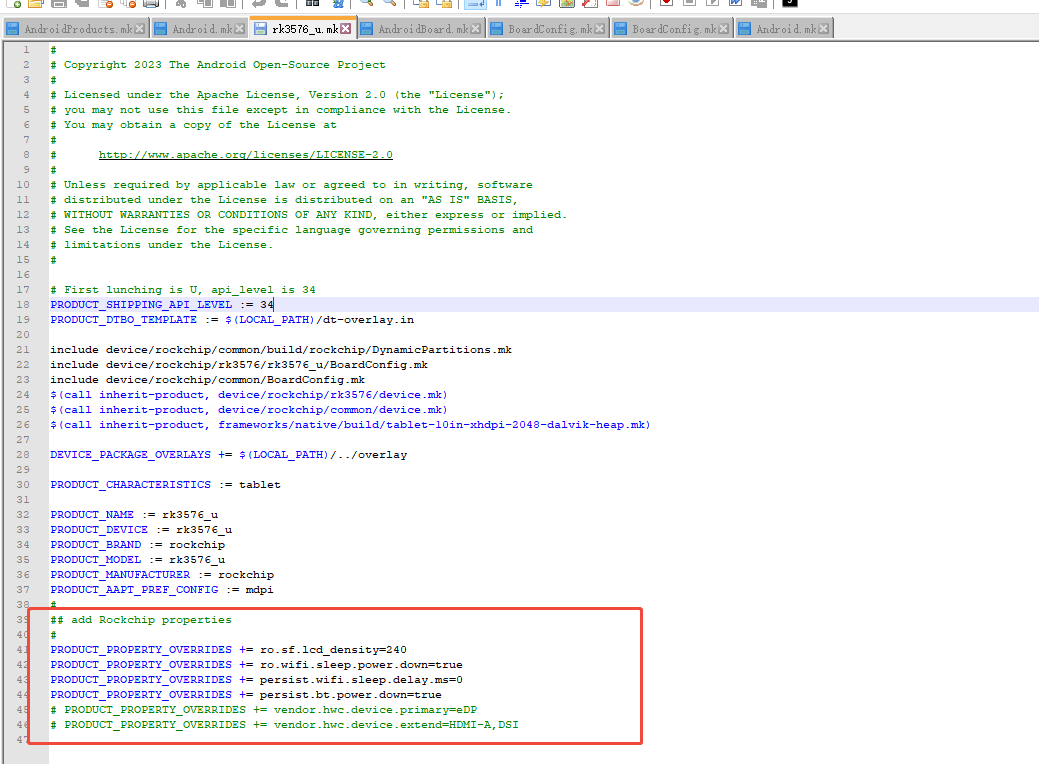
Task: Click the common/BoardConfig.mk include line
Action: (207, 380)
